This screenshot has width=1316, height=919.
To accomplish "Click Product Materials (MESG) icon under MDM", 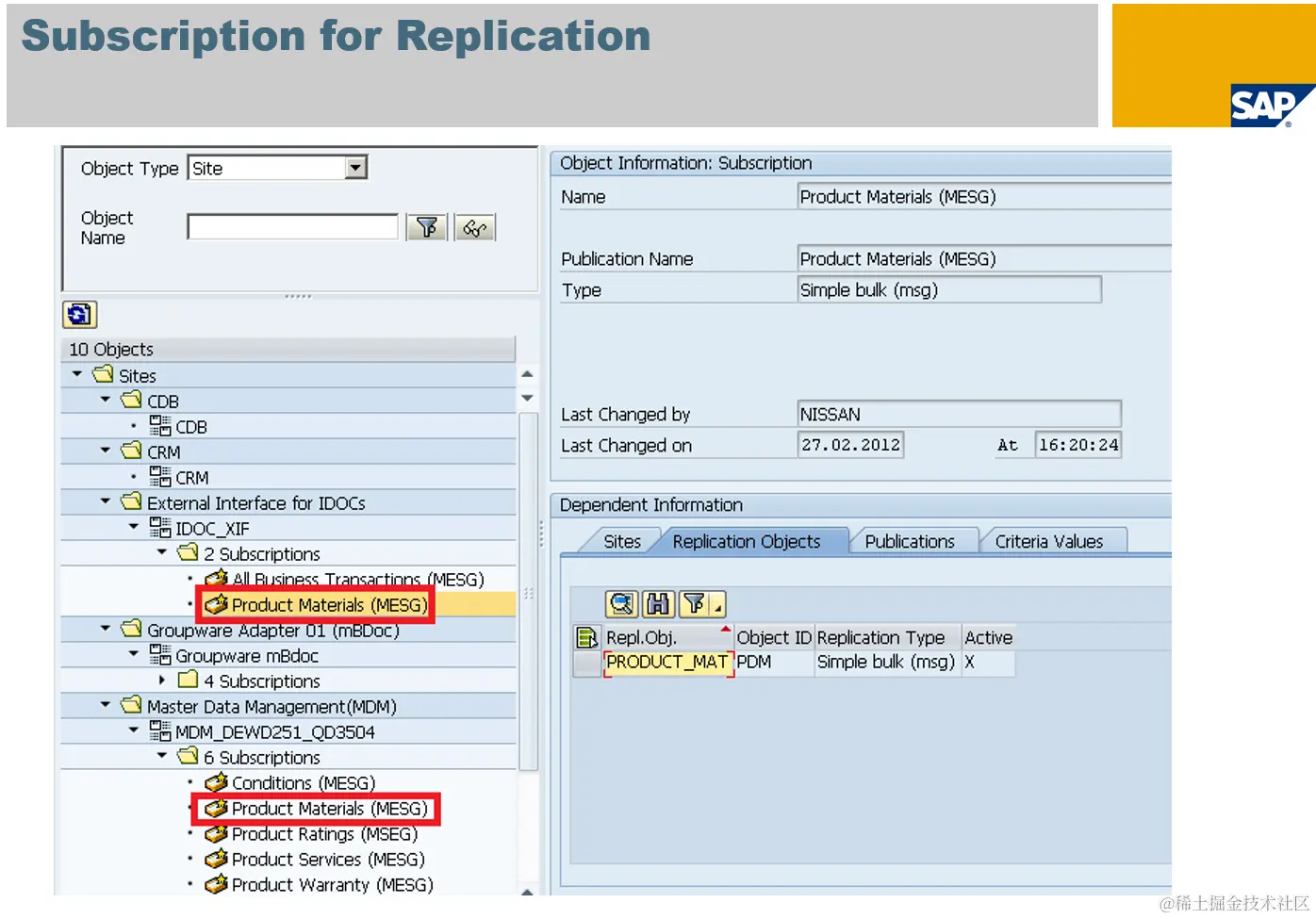I will pos(216,808).
